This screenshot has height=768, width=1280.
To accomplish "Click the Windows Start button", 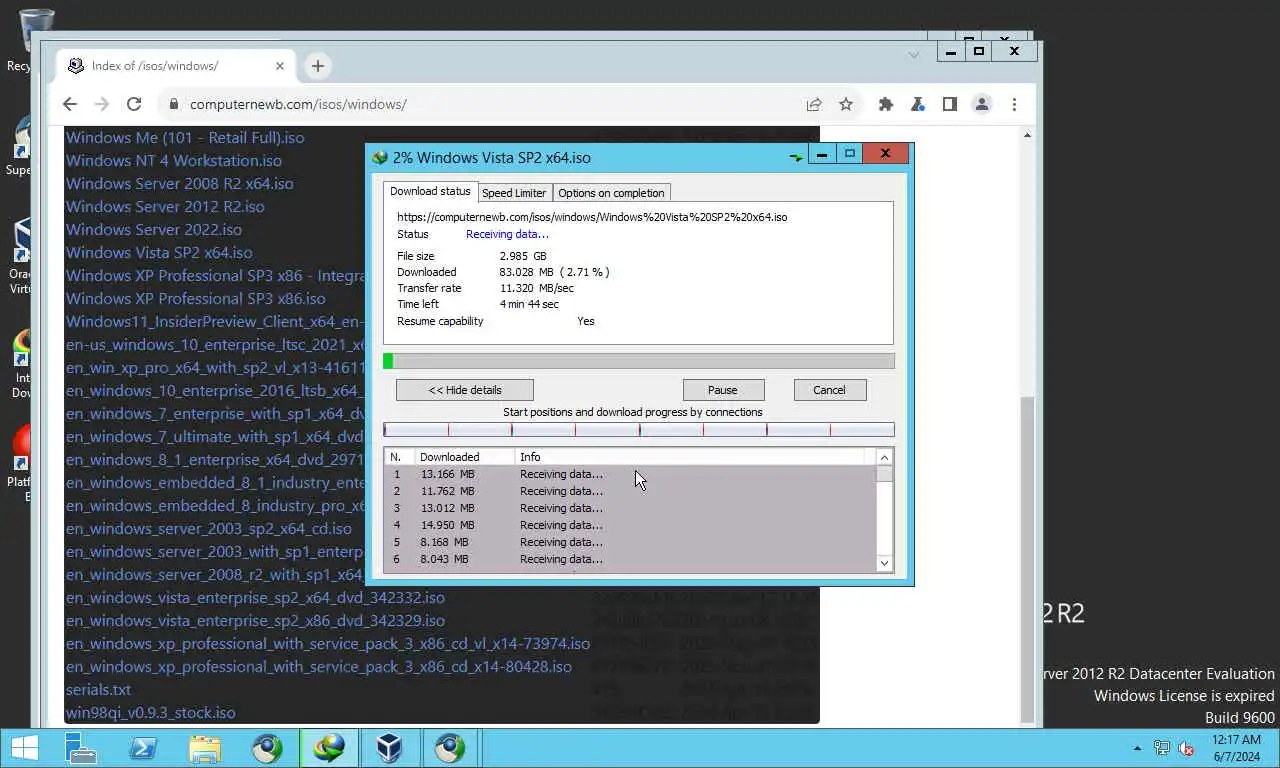I will [24, 748].
